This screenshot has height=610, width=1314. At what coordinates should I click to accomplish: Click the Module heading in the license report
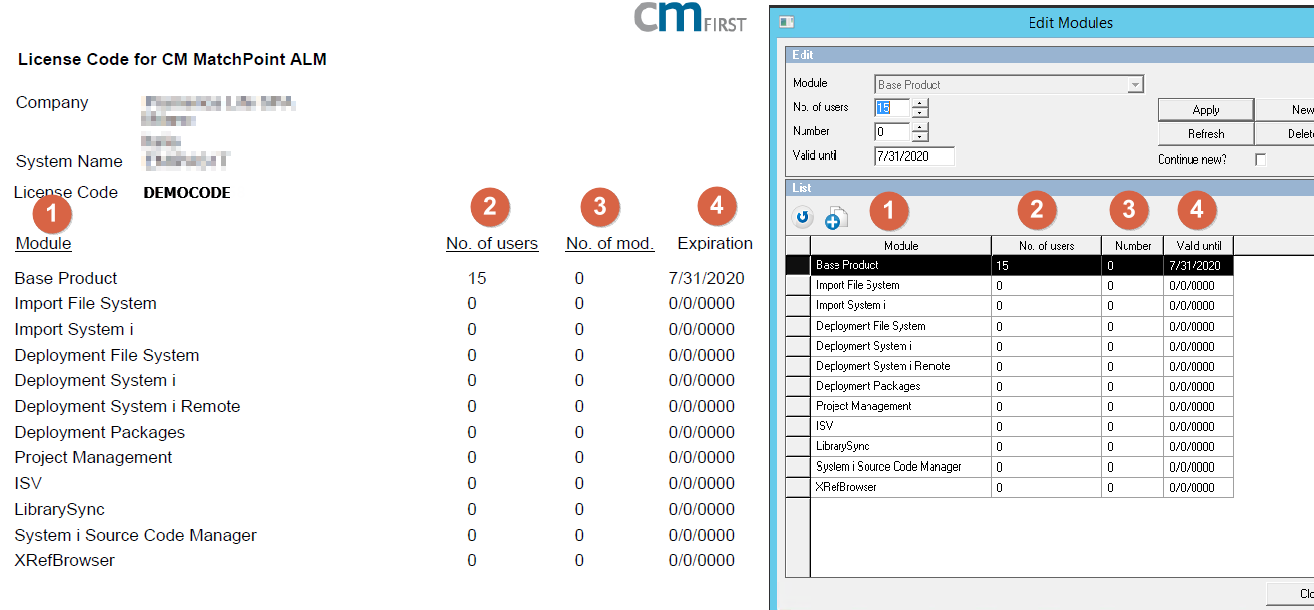pos(43,243)
